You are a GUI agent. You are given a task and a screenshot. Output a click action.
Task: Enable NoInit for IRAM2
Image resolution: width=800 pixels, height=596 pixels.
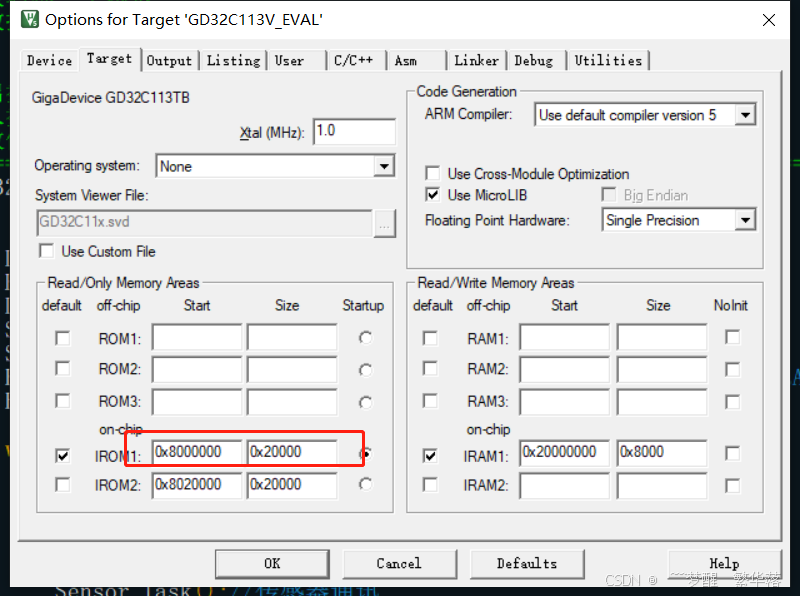coord(733,486)
